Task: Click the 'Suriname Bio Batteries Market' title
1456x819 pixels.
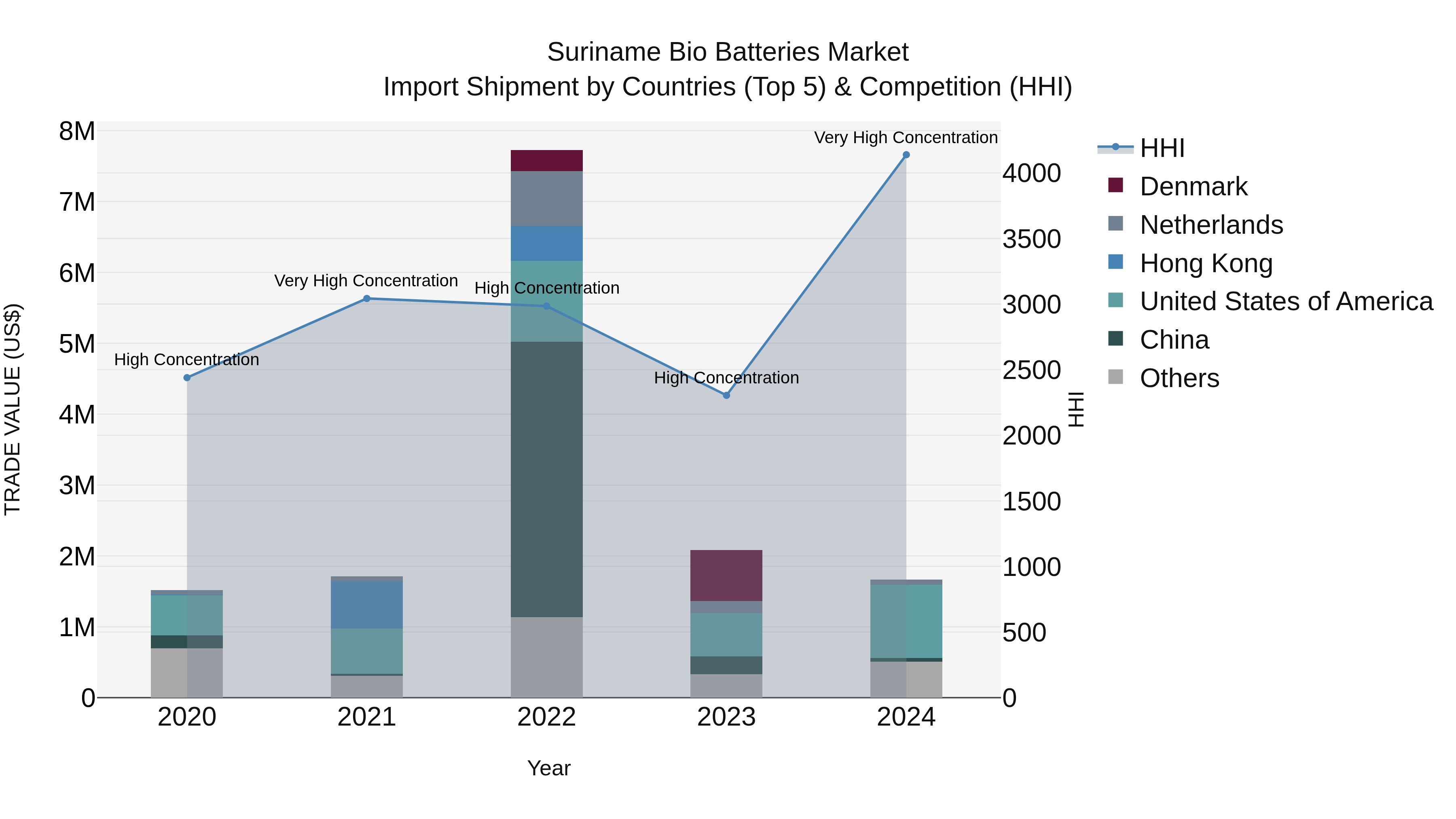Action: pyautogui.click(x=728, y=52)
